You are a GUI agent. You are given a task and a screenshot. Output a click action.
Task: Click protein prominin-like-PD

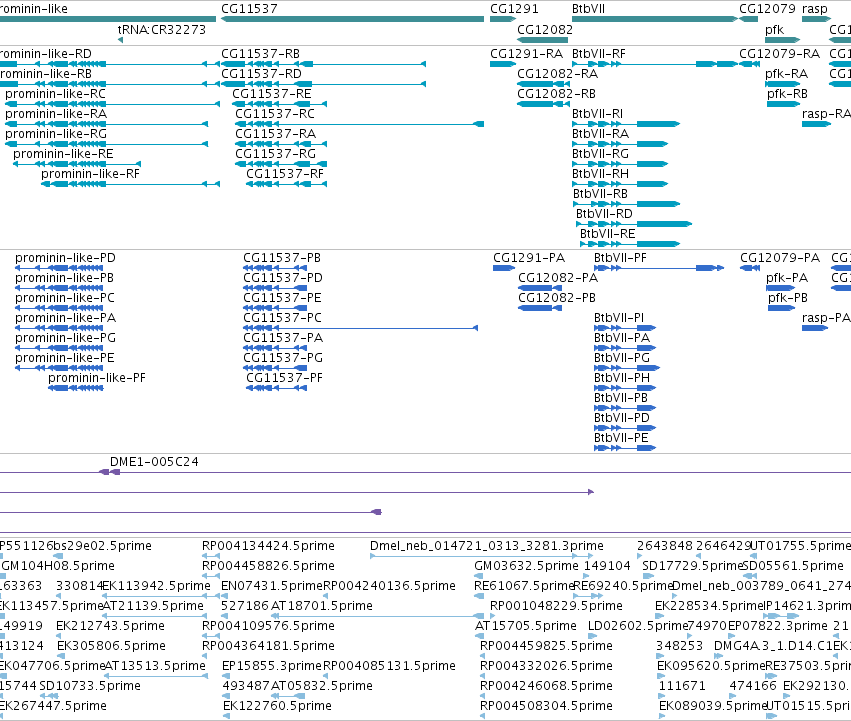(65, 258)
